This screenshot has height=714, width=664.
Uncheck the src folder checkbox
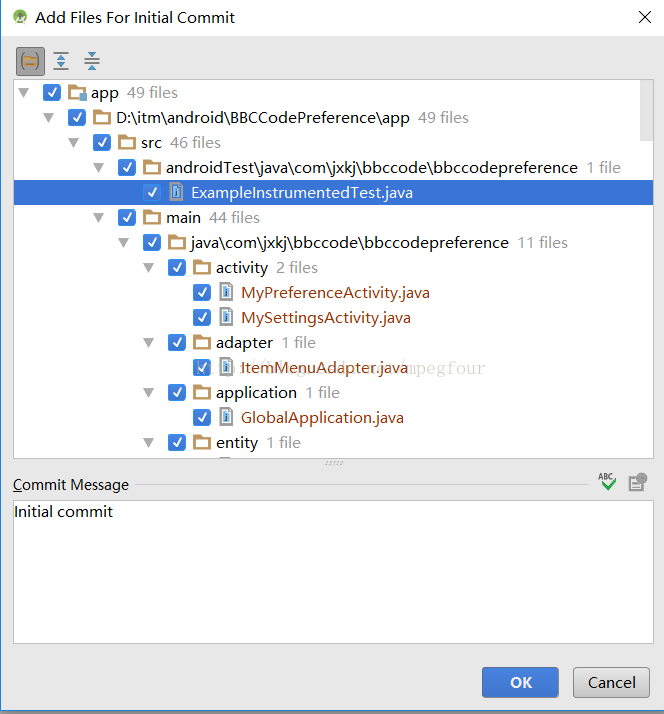coord(102,143)
